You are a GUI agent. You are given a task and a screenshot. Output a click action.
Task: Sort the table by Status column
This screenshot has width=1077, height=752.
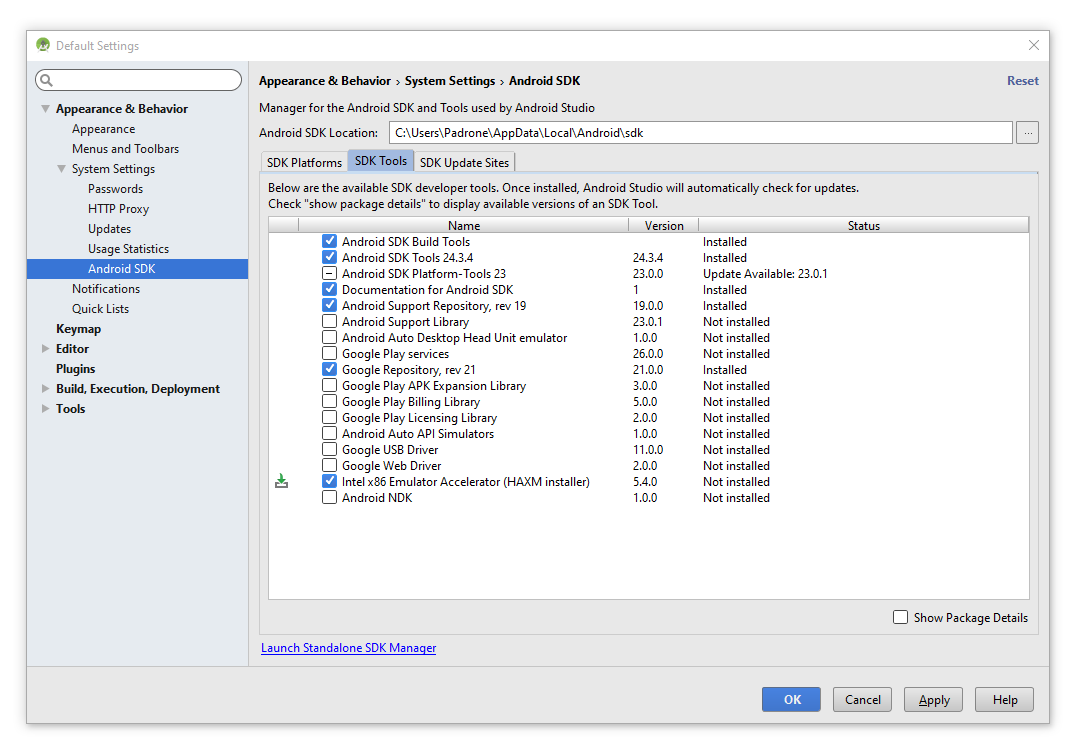coord(863,225)
